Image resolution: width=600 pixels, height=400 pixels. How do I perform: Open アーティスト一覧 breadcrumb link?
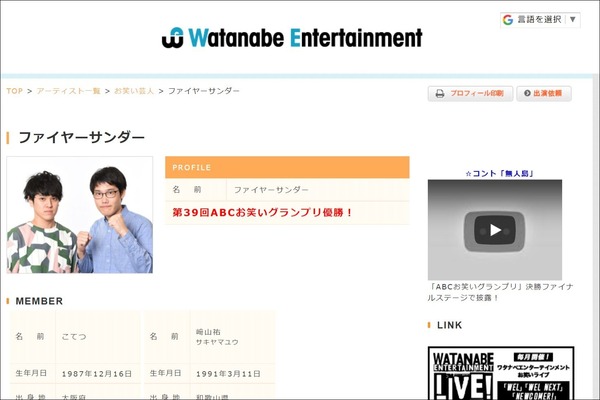point(68,91)
